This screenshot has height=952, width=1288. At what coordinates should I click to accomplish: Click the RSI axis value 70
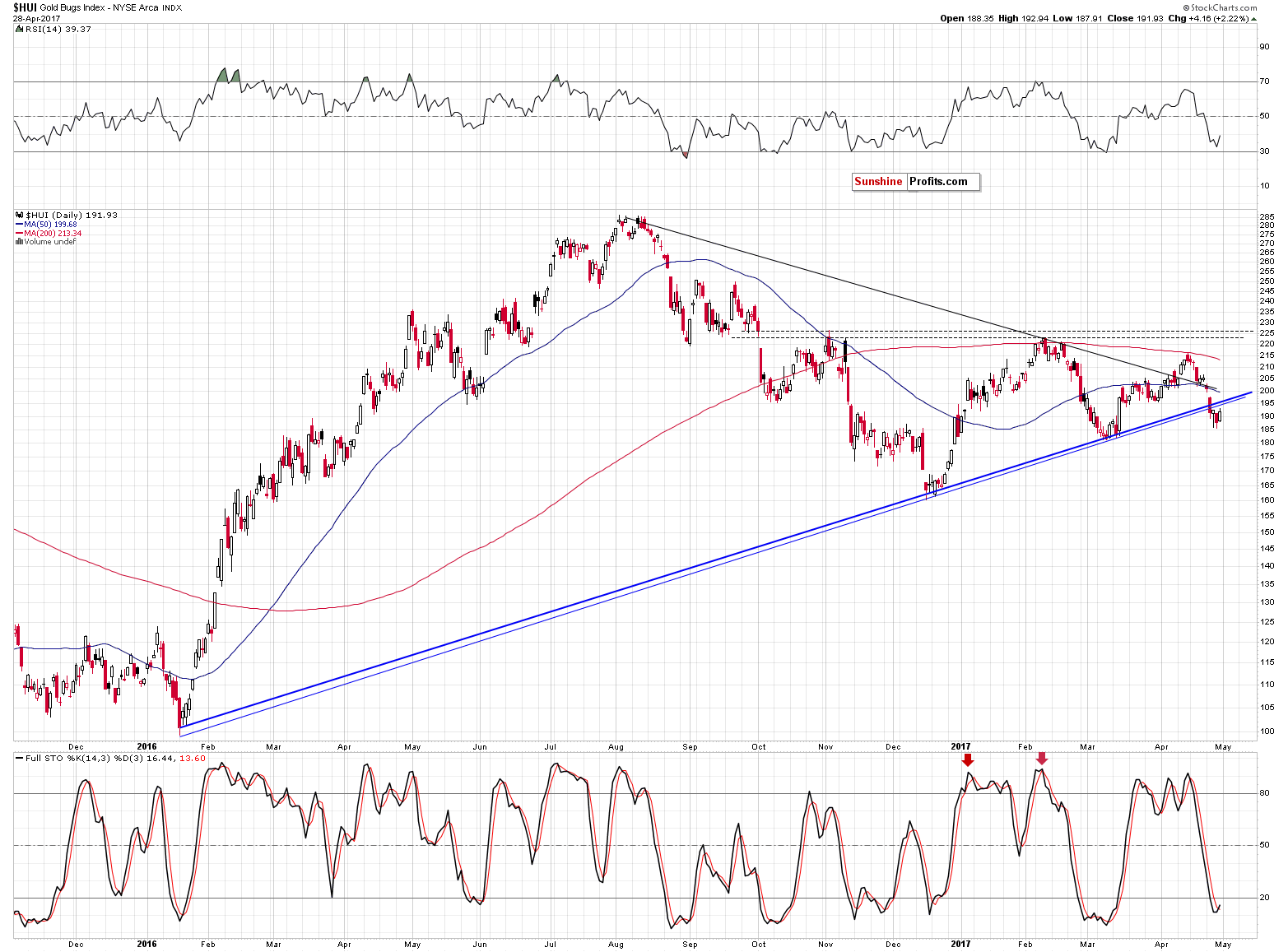pyautogui.click(x=1264, y=81)
